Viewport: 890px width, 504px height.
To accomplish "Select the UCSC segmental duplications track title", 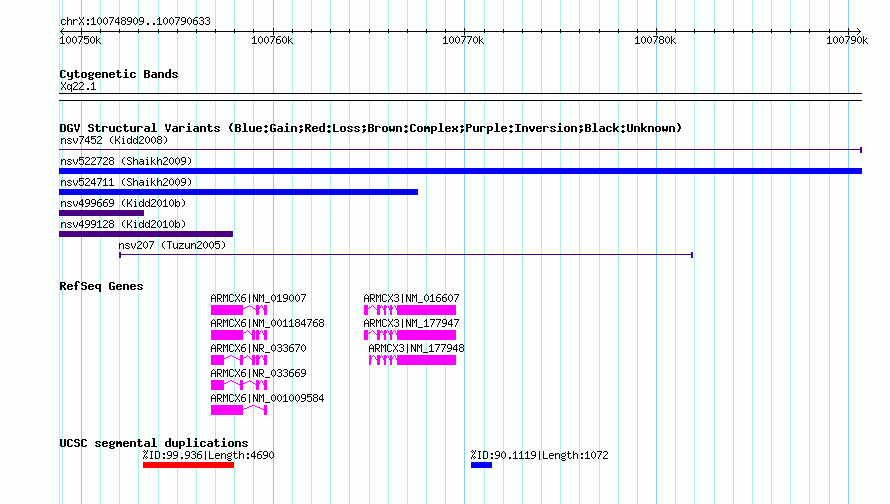I will 154,443.
